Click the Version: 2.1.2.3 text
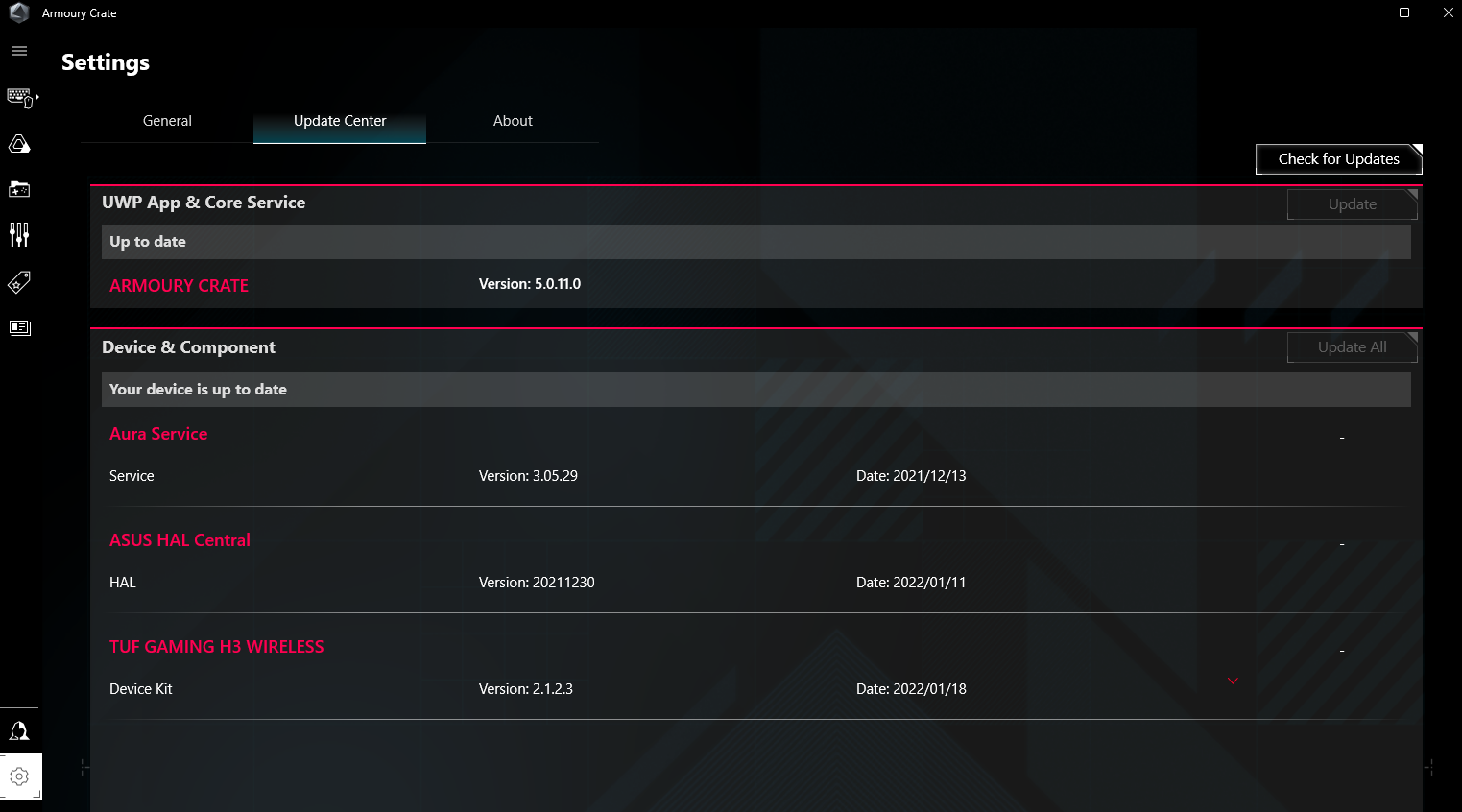The height and width of the screenshot is (812, 1462). [x=526, y=689]
